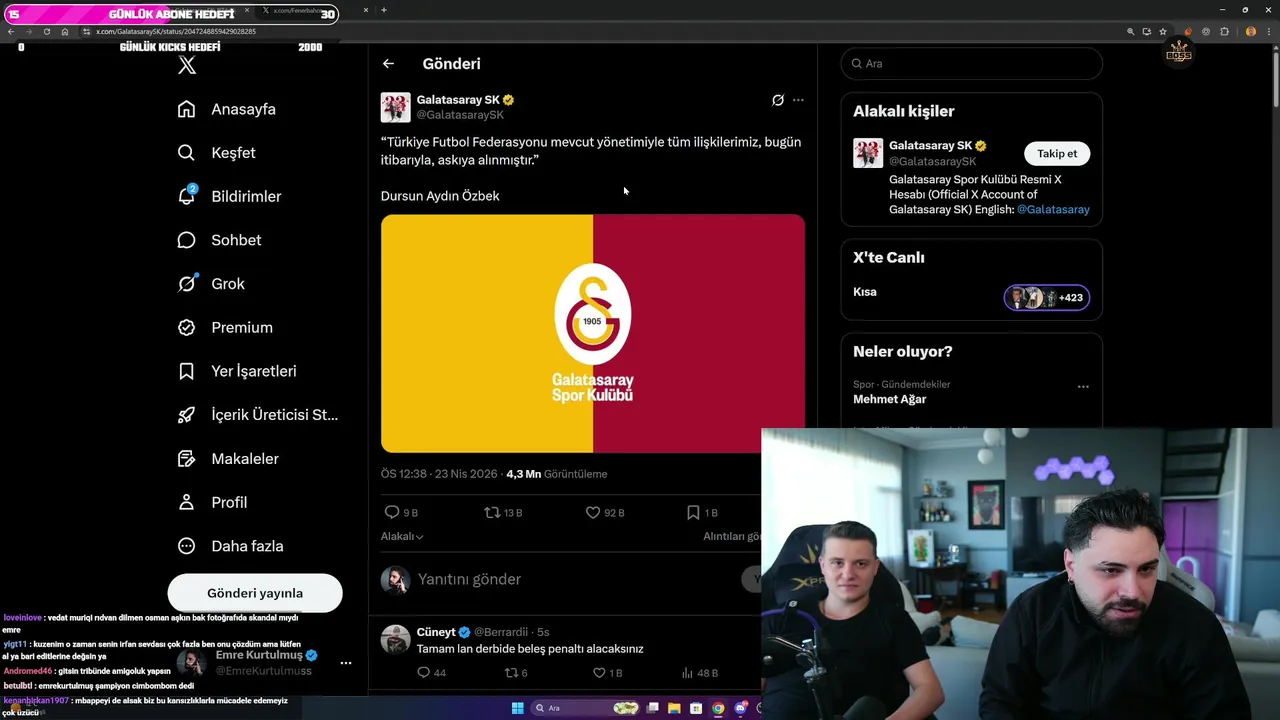1280x720 pixels.
Task: Click the İçerik Üreticisi rocket icon
Action: pos(186,415)
